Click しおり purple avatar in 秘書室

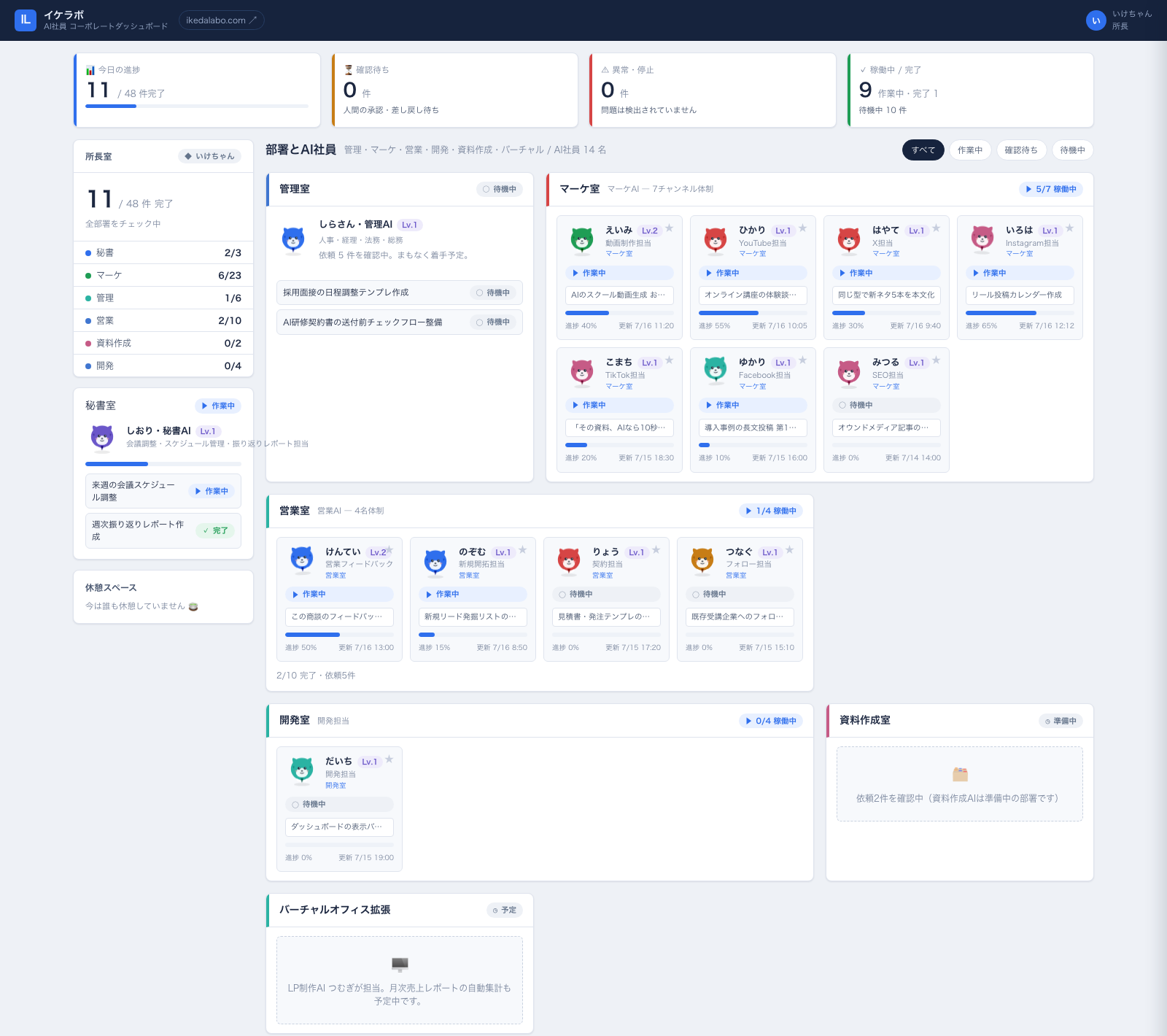(x=102, y=437)
